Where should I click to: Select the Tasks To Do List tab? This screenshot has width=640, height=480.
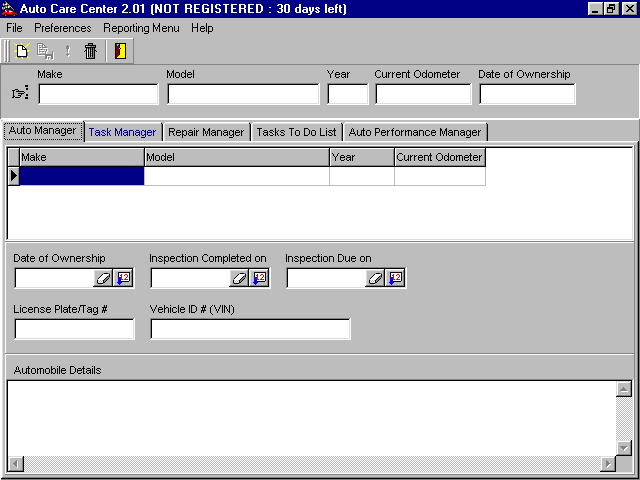point(296,132)
